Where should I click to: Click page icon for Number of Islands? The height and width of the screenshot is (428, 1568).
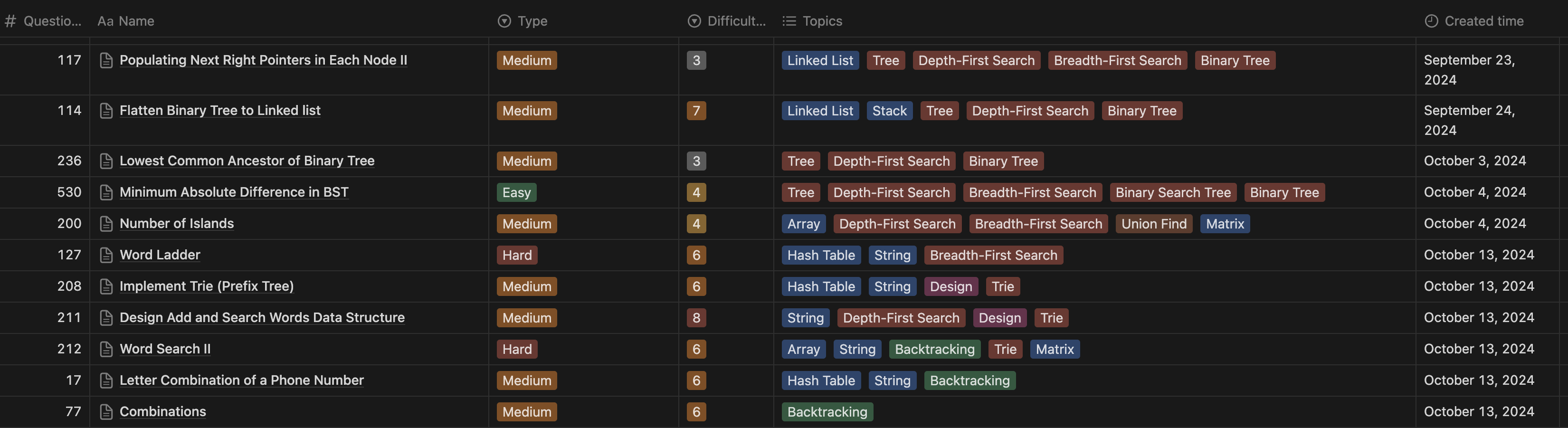(x=106, y=224)
